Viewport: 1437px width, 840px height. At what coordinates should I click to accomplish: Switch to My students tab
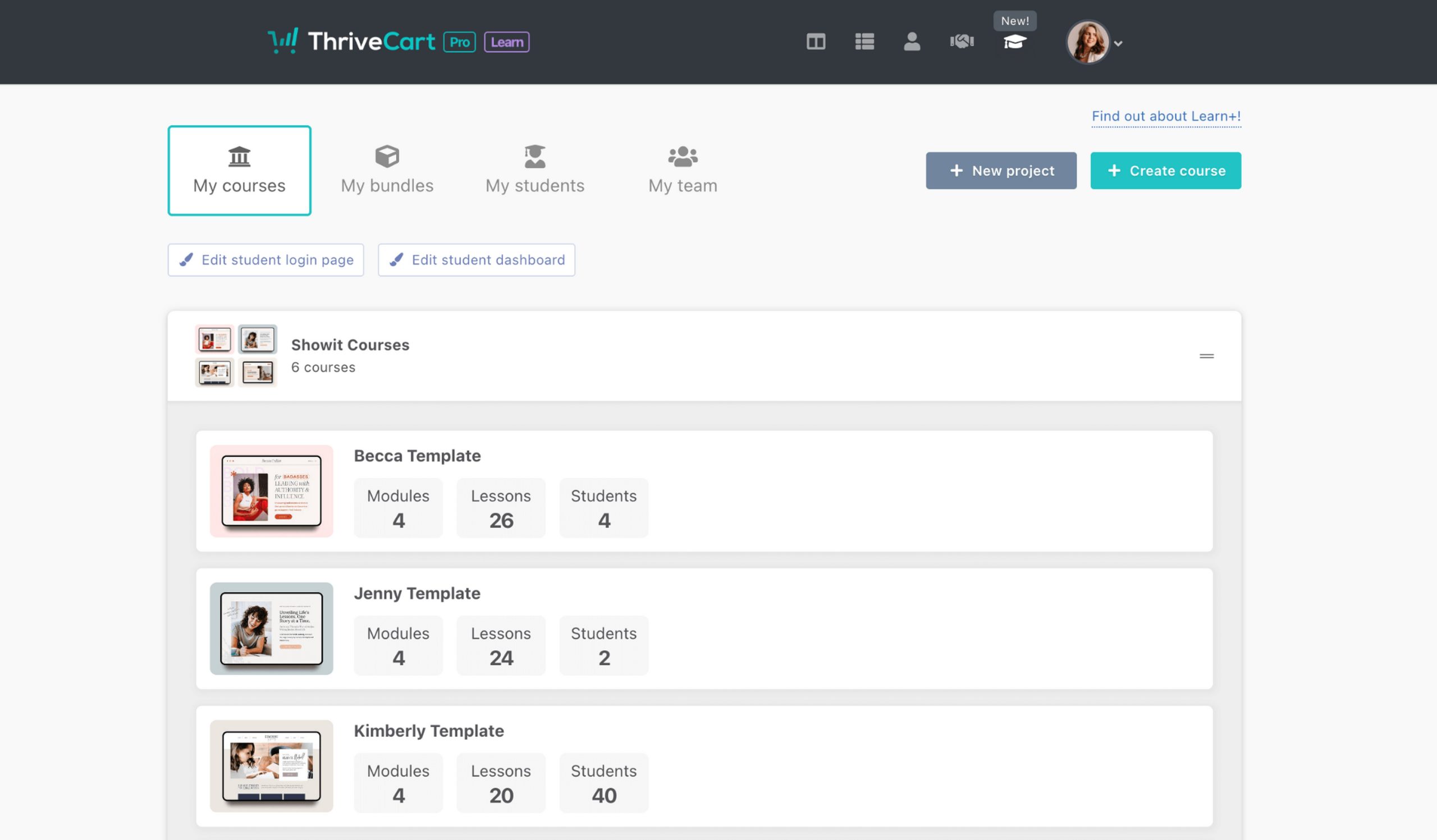click(534, 171)
